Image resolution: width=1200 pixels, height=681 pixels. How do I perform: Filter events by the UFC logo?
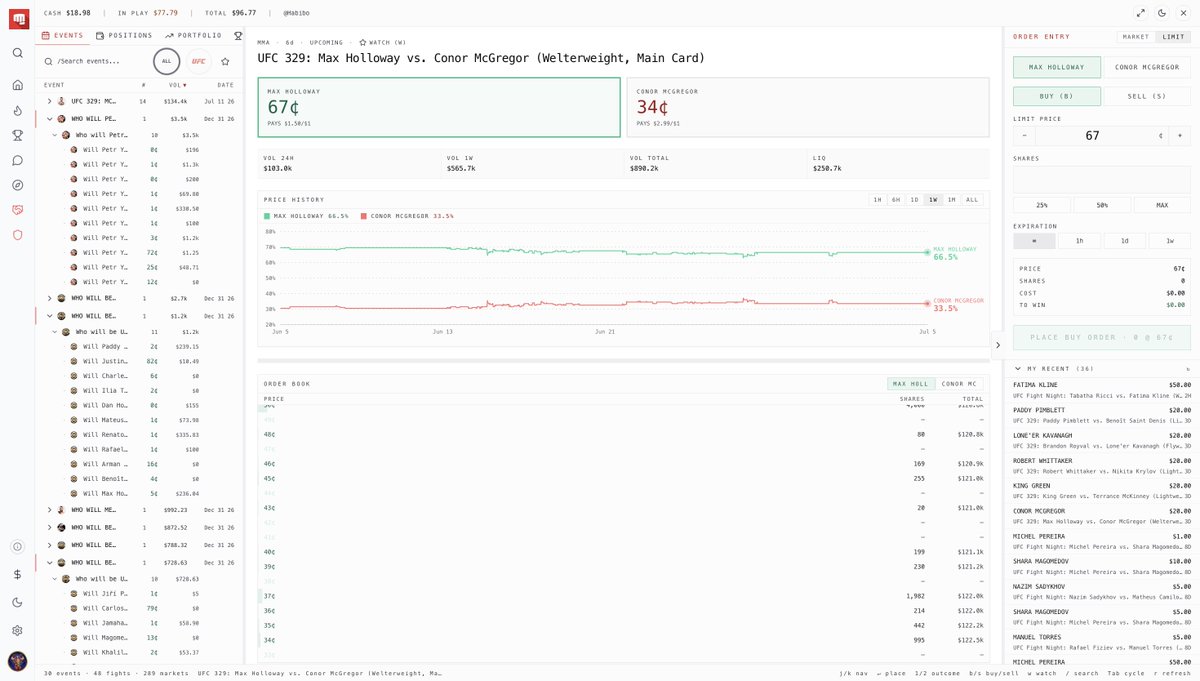pyautogui.click(x=198, y=61)
